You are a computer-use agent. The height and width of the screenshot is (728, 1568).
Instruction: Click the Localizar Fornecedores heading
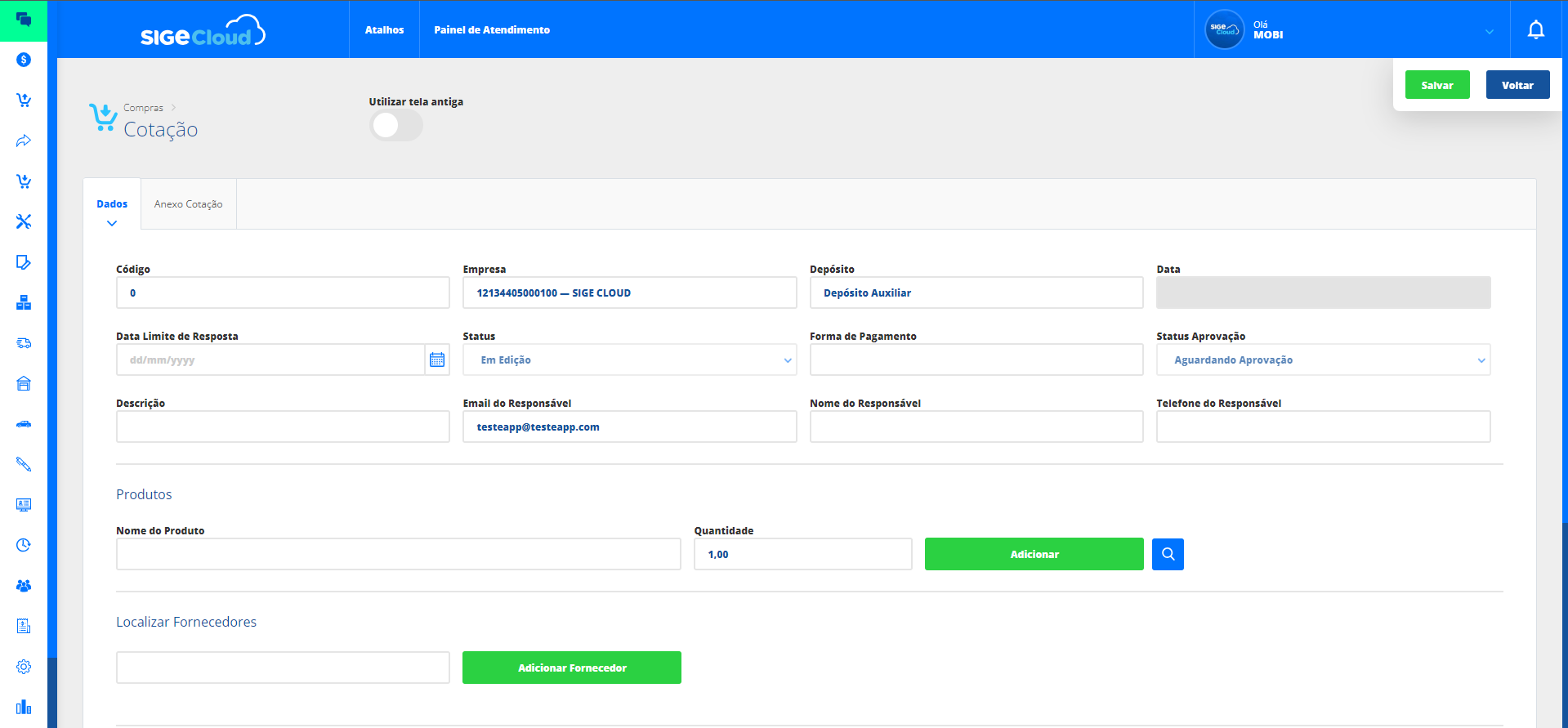[x=186, y=622]
